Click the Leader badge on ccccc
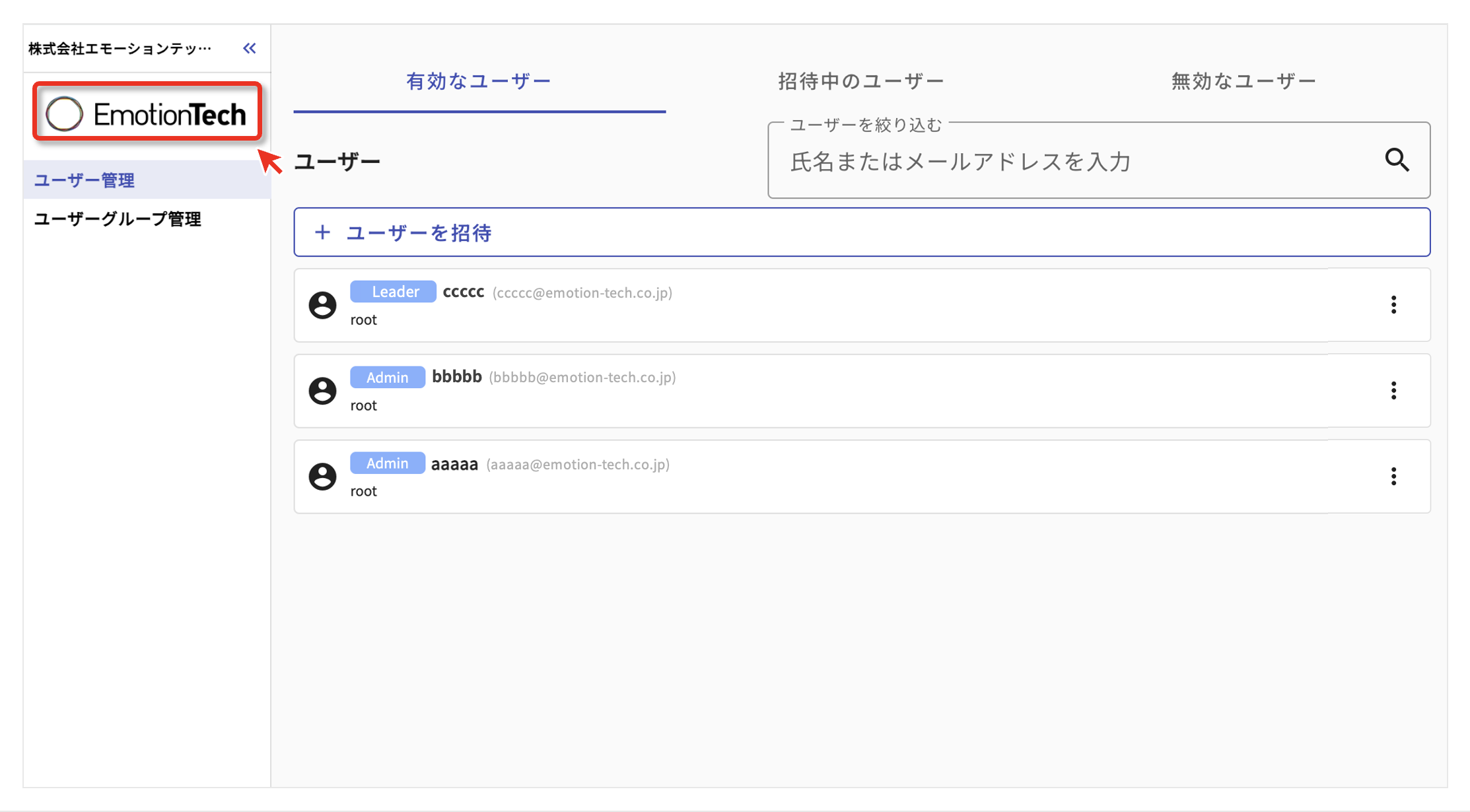Image resolution: width=1470 pixels, height=812 pixels. click(394, 292)
